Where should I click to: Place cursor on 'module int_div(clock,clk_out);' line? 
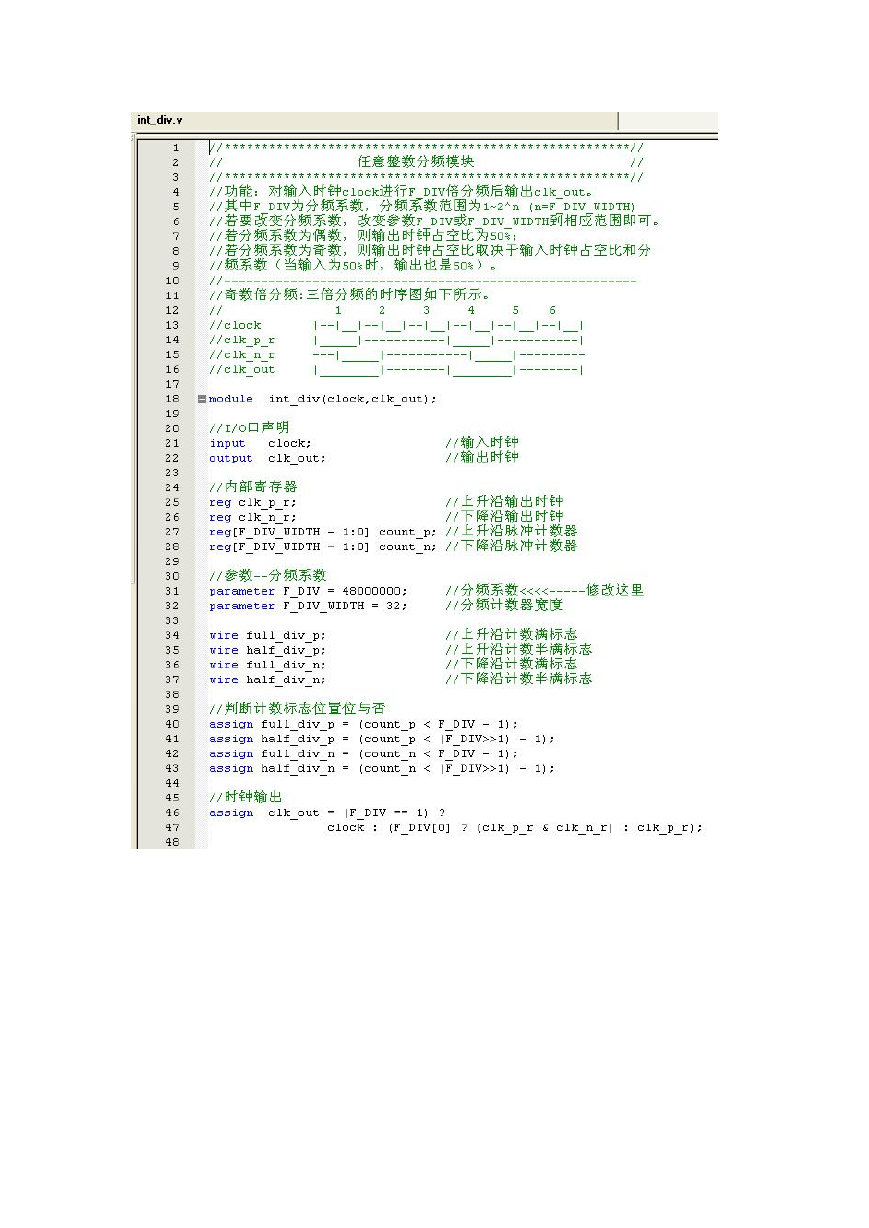coord(323,399)
